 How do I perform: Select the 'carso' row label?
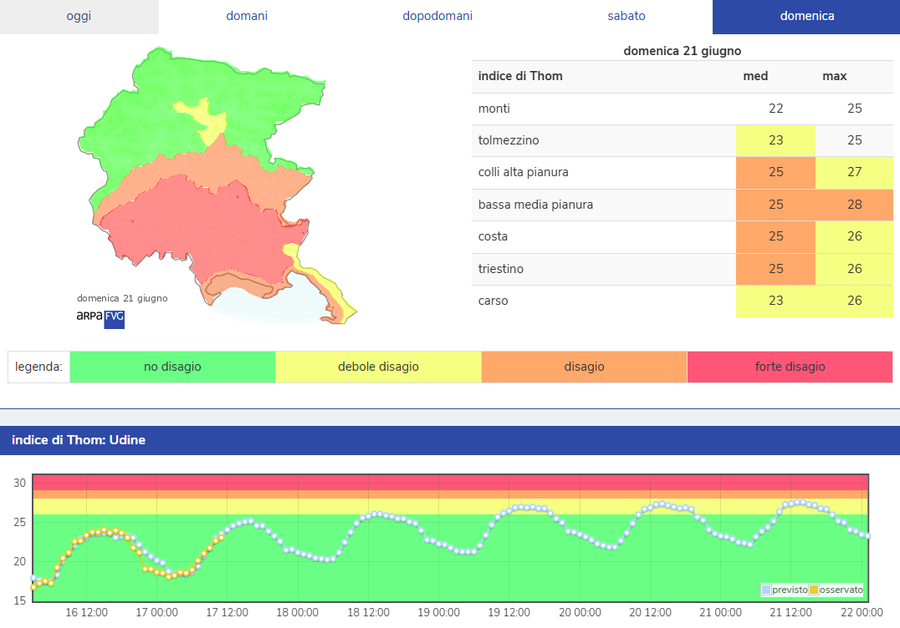point(492,301)
